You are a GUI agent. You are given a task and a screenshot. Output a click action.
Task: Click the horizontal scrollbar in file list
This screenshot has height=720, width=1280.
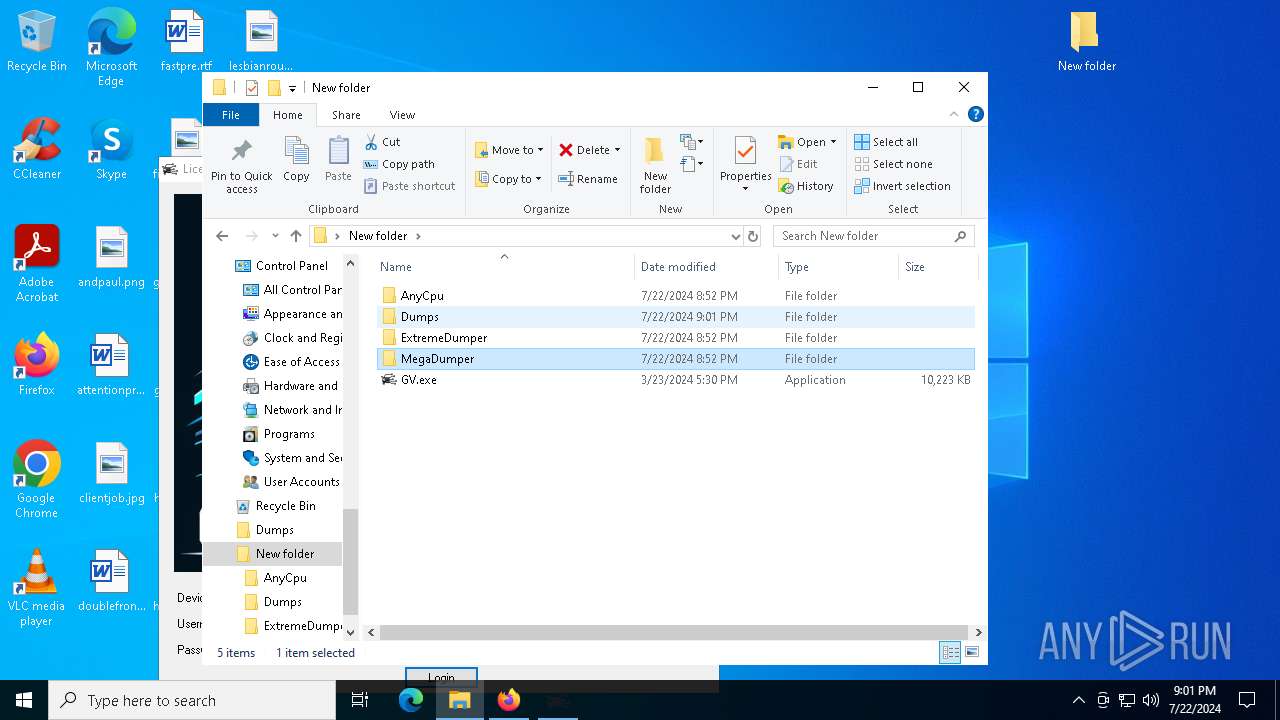[676, 632]
